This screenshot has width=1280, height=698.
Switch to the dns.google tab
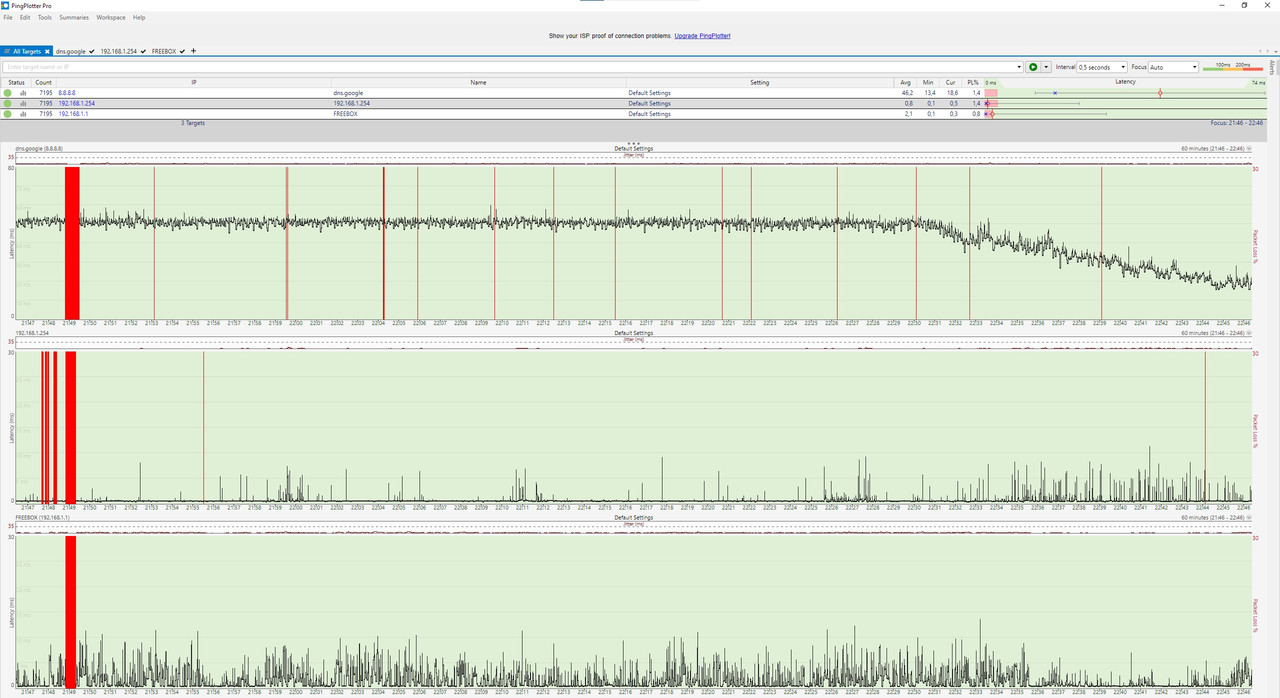pyautogui.click(x=75, y=51)
